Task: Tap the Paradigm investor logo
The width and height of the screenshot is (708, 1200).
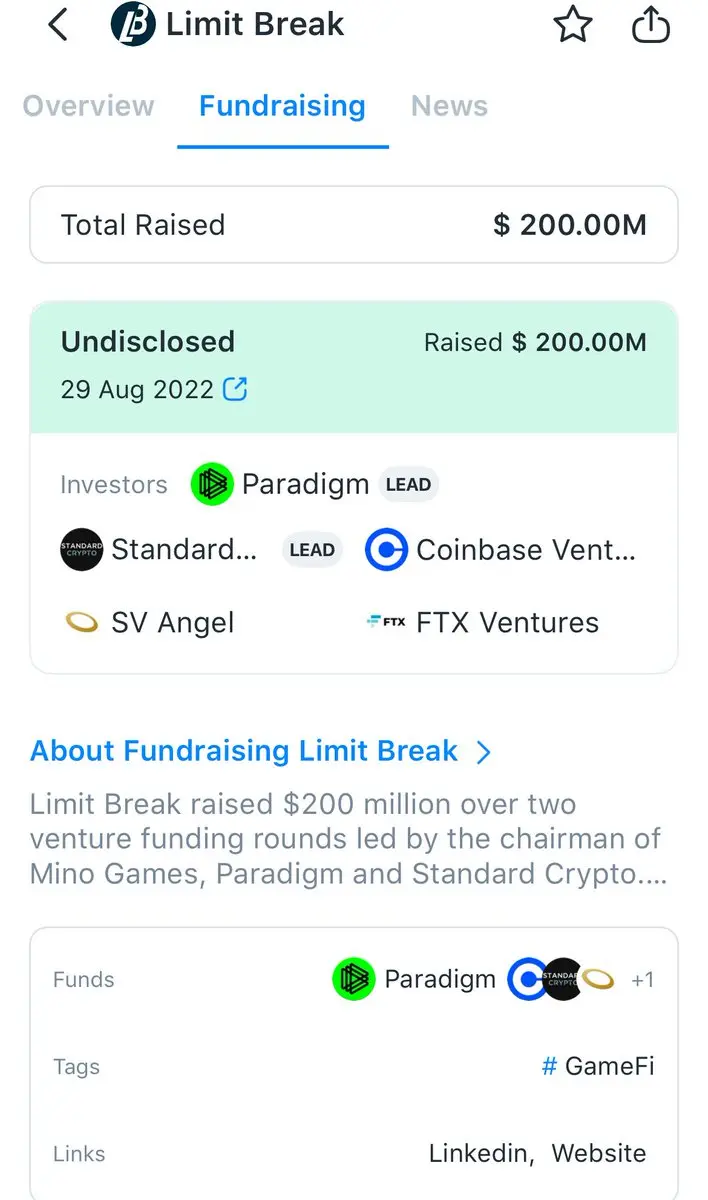Action: pos(212,485)
